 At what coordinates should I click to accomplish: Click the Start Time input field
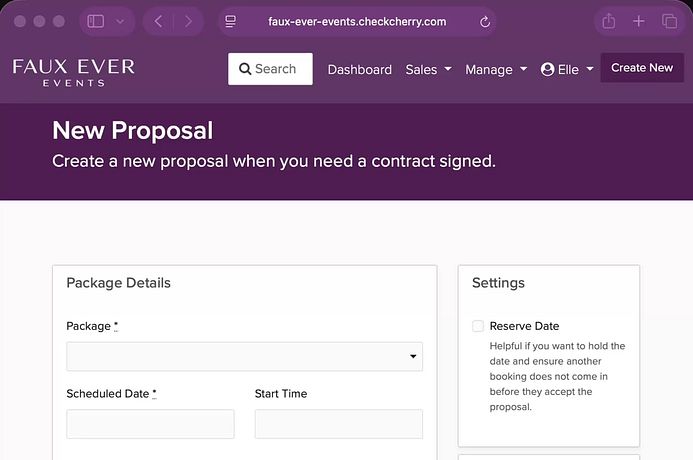(338, 424)
